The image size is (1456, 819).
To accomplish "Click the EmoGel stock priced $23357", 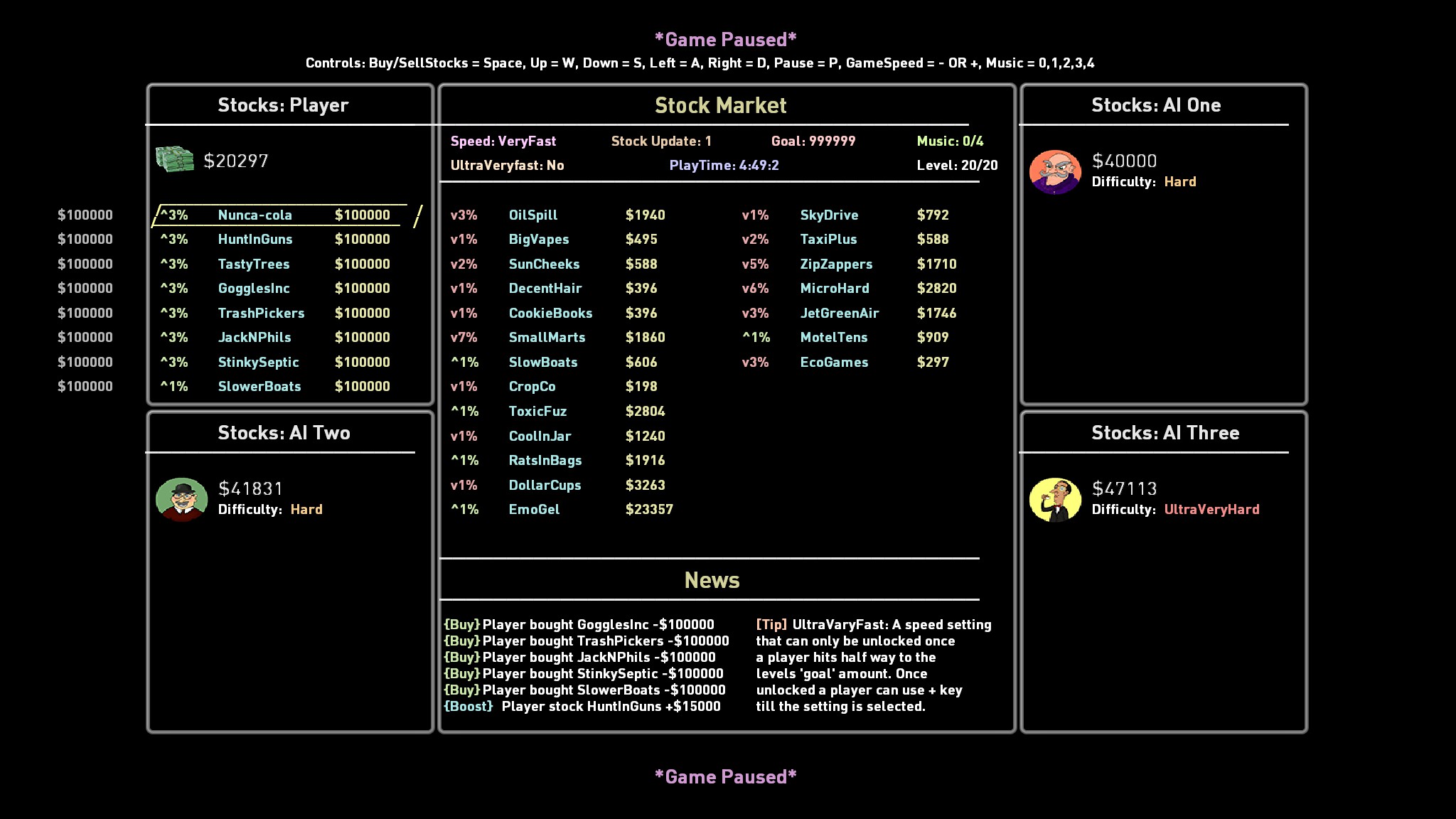I will point(534,510).
